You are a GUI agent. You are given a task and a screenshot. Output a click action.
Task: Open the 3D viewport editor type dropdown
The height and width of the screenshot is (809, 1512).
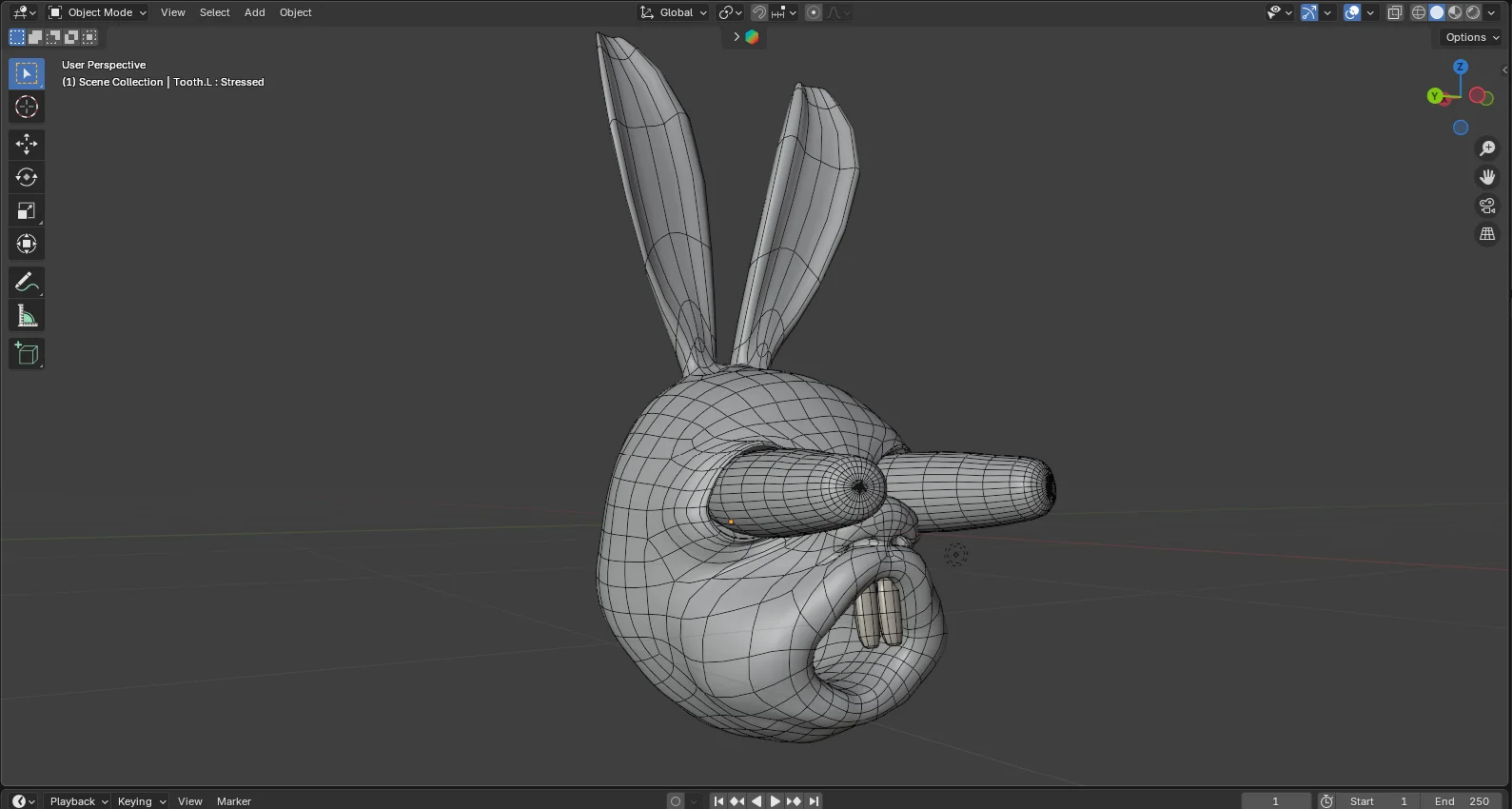click(24, 12)
